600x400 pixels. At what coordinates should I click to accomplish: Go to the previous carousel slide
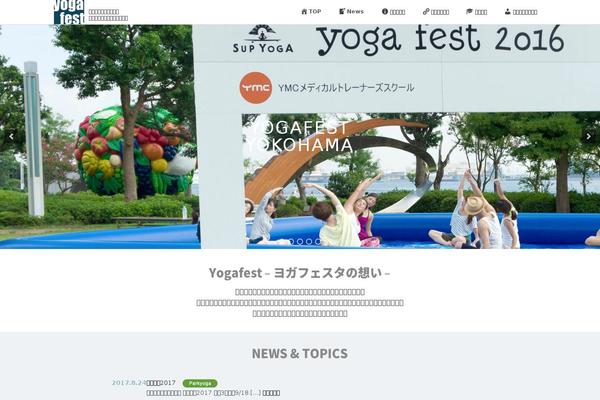[x=11, y=136]
